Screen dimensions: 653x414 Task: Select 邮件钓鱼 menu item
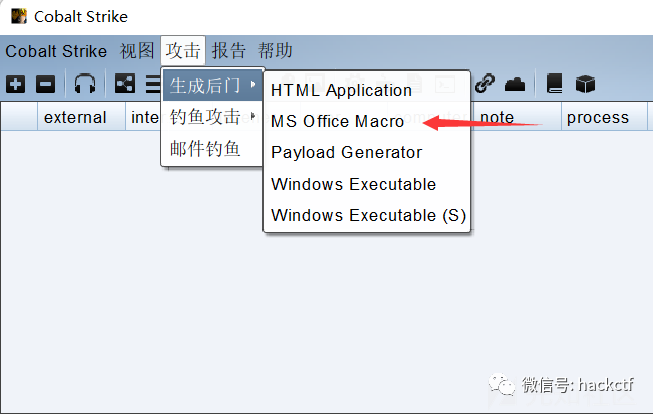[212, 148]
